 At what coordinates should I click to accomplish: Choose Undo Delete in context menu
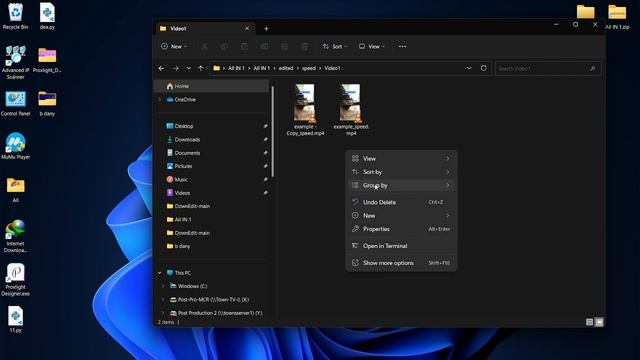[x=401, y=202]
